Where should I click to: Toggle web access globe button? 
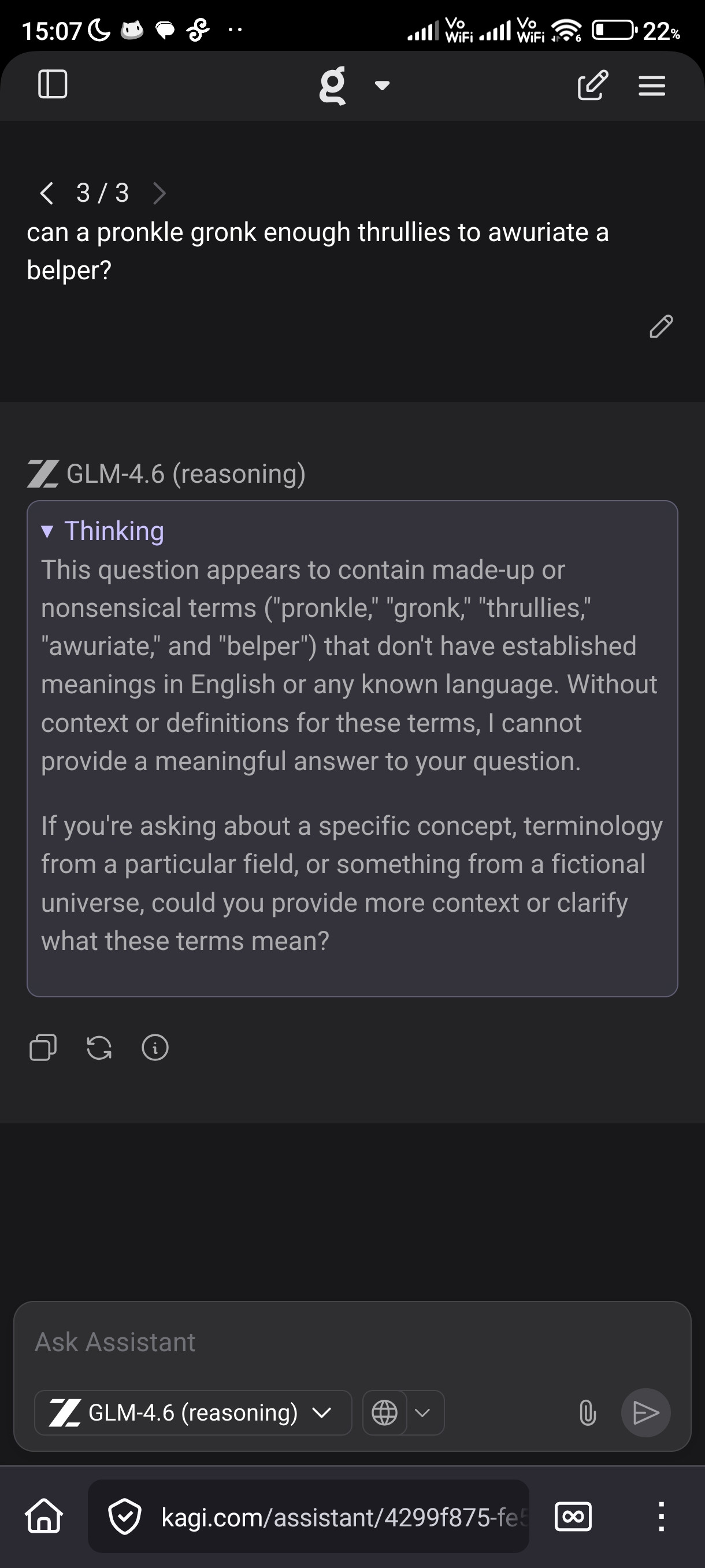point(384,1412)
